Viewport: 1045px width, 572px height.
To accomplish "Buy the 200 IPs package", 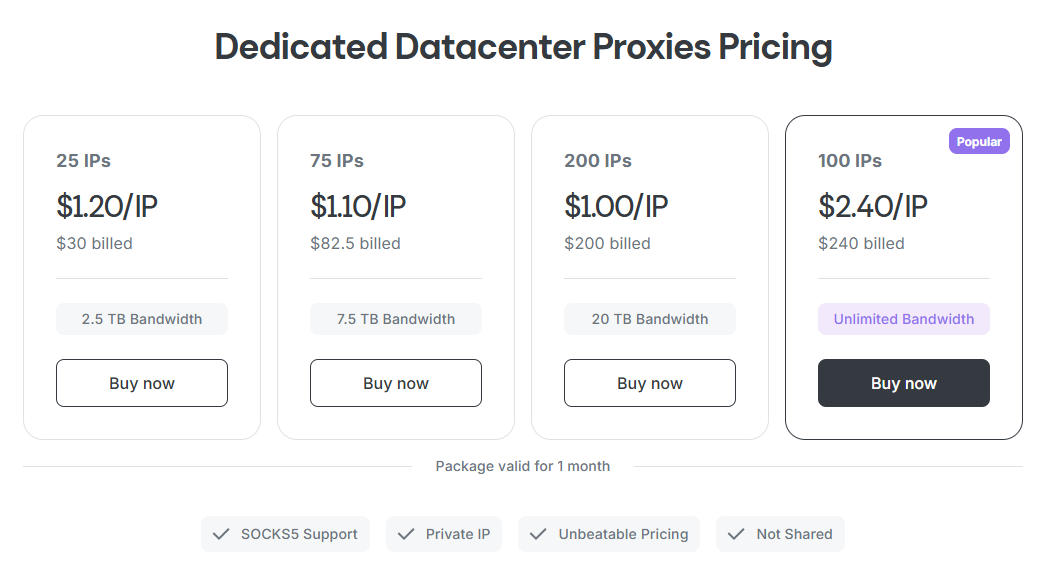I will [650, 383].
